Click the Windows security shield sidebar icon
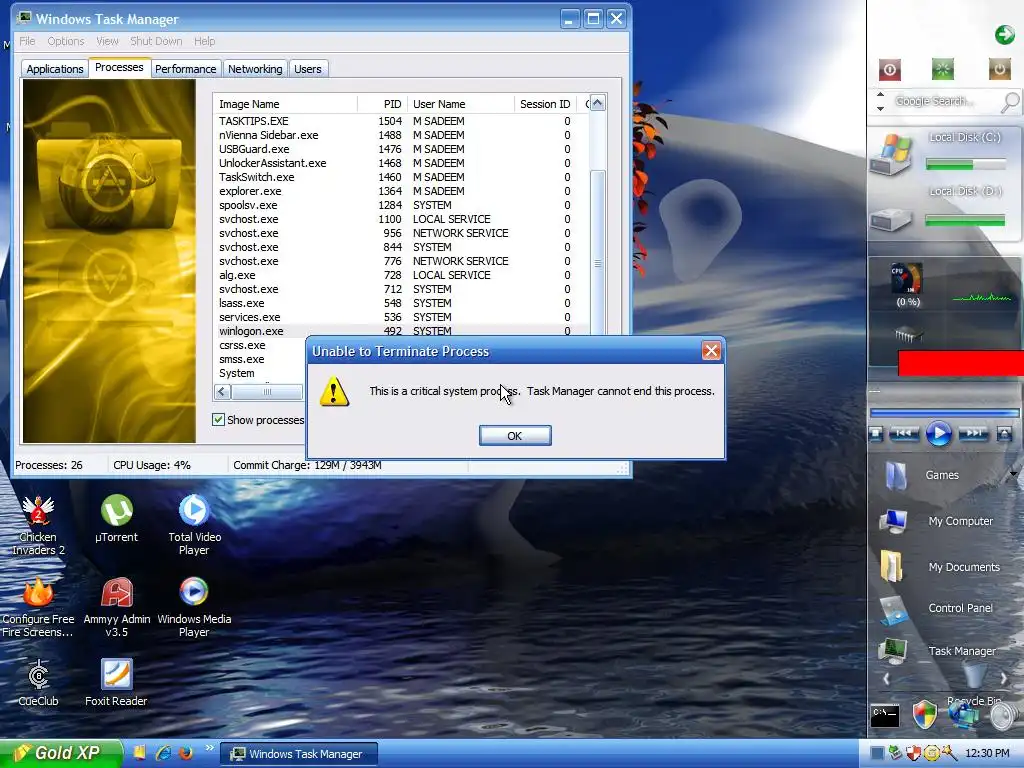This screenshot has width=1024, height=768. click(x=924, y=715)
